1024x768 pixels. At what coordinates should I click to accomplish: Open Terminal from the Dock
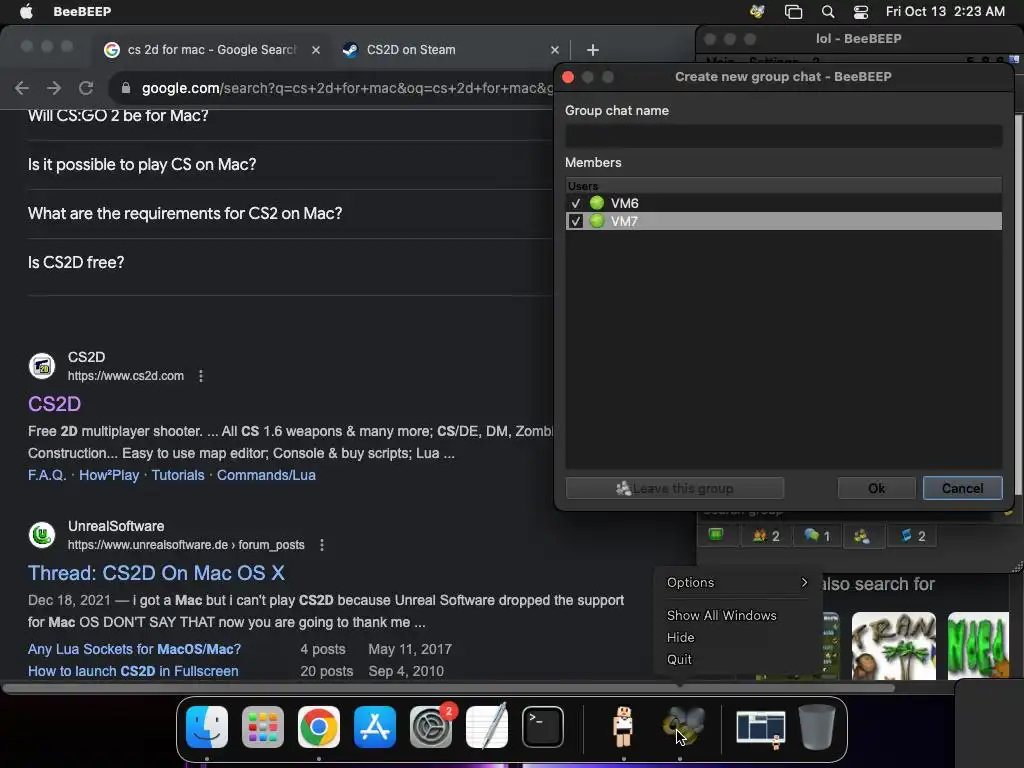coord(543,726)
